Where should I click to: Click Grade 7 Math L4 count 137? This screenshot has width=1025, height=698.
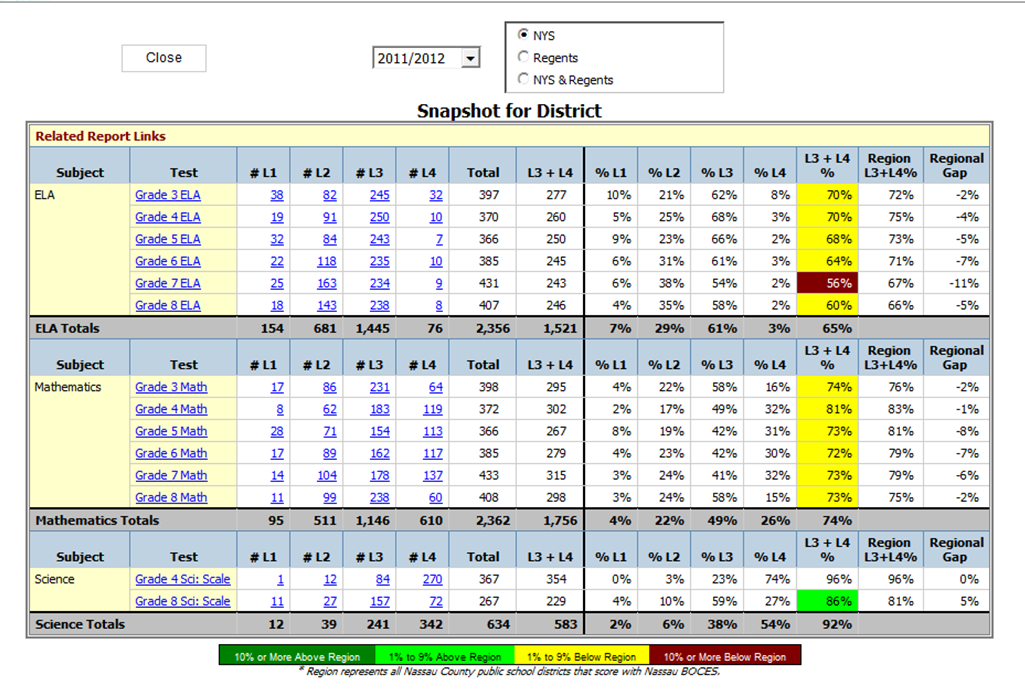point(433,476)
